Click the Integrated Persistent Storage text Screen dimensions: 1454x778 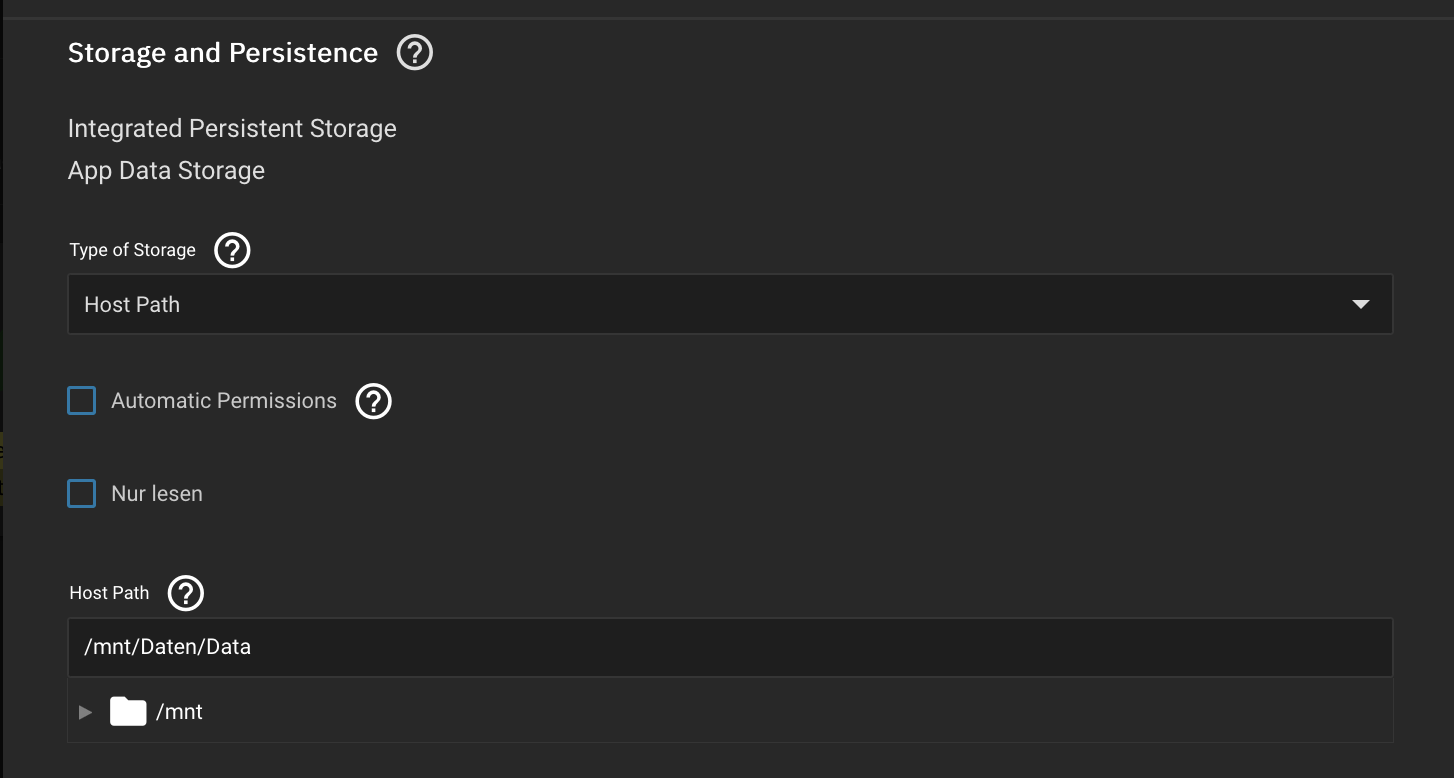click(232, 129)
